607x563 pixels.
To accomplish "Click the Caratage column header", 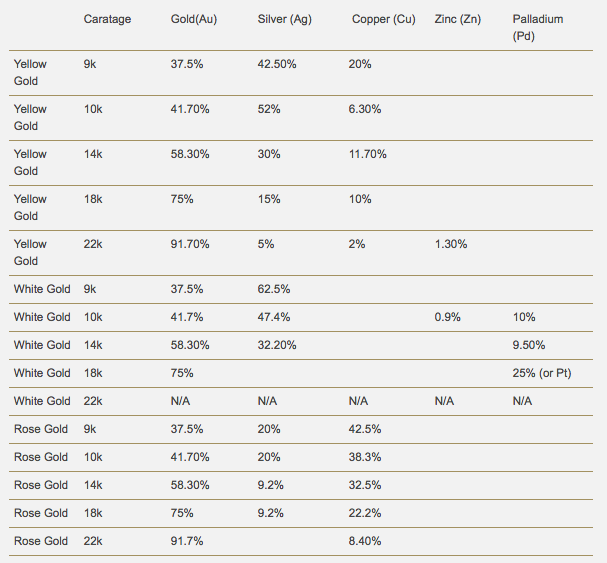I will point(107,19).
